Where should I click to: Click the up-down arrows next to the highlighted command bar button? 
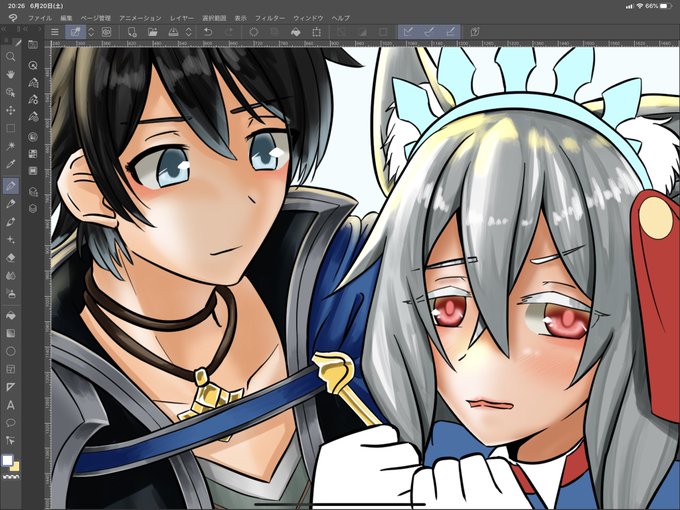pyautogui.click(x=91, y=32)
